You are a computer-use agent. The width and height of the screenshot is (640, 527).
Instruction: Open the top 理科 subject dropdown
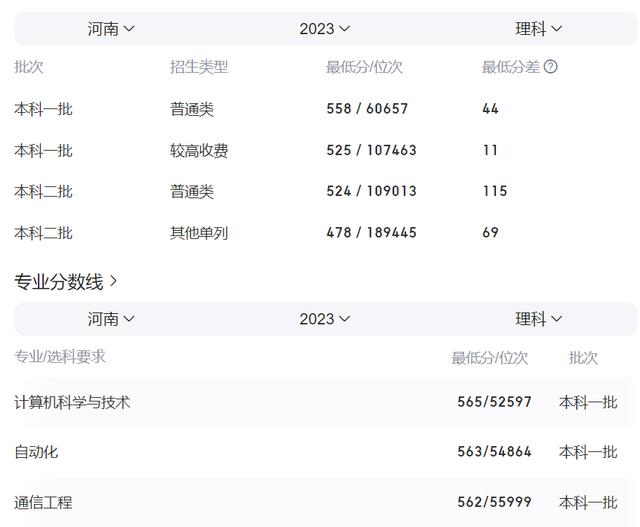[x=539, y=29]
